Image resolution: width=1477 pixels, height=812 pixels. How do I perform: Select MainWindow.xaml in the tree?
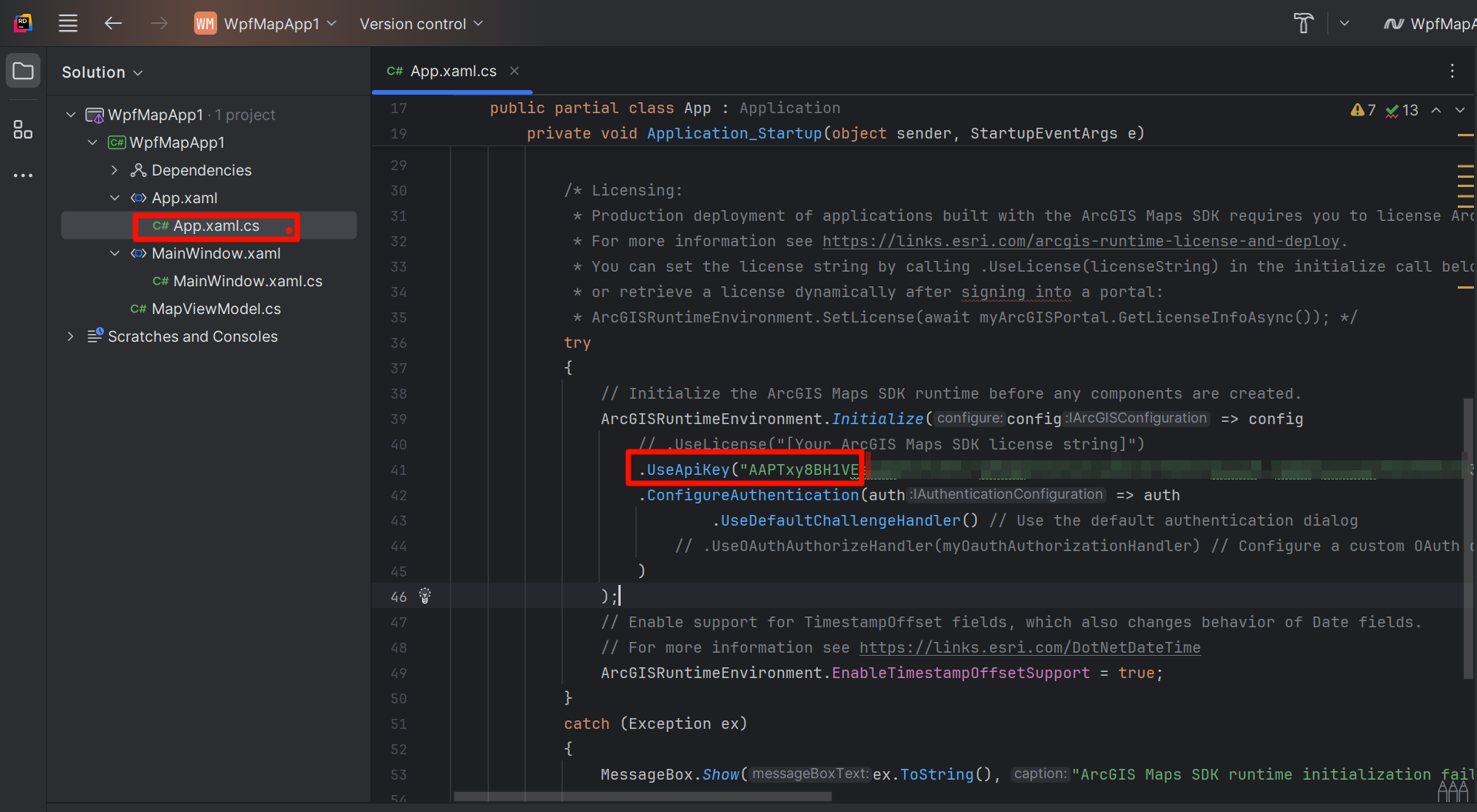216,253
